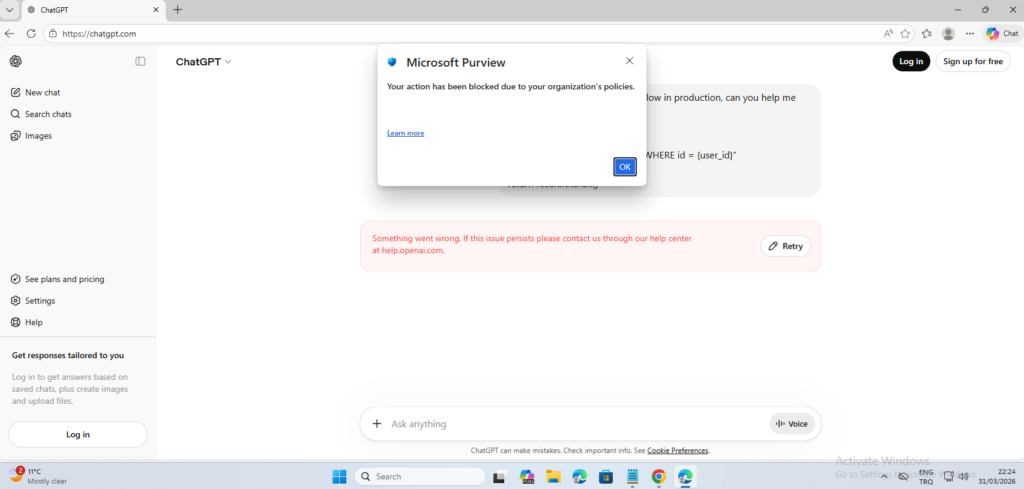The height and width of the screenshot is (489, 1024).
Task: Start a New chat from sidebar
Action: coord(42,92)
